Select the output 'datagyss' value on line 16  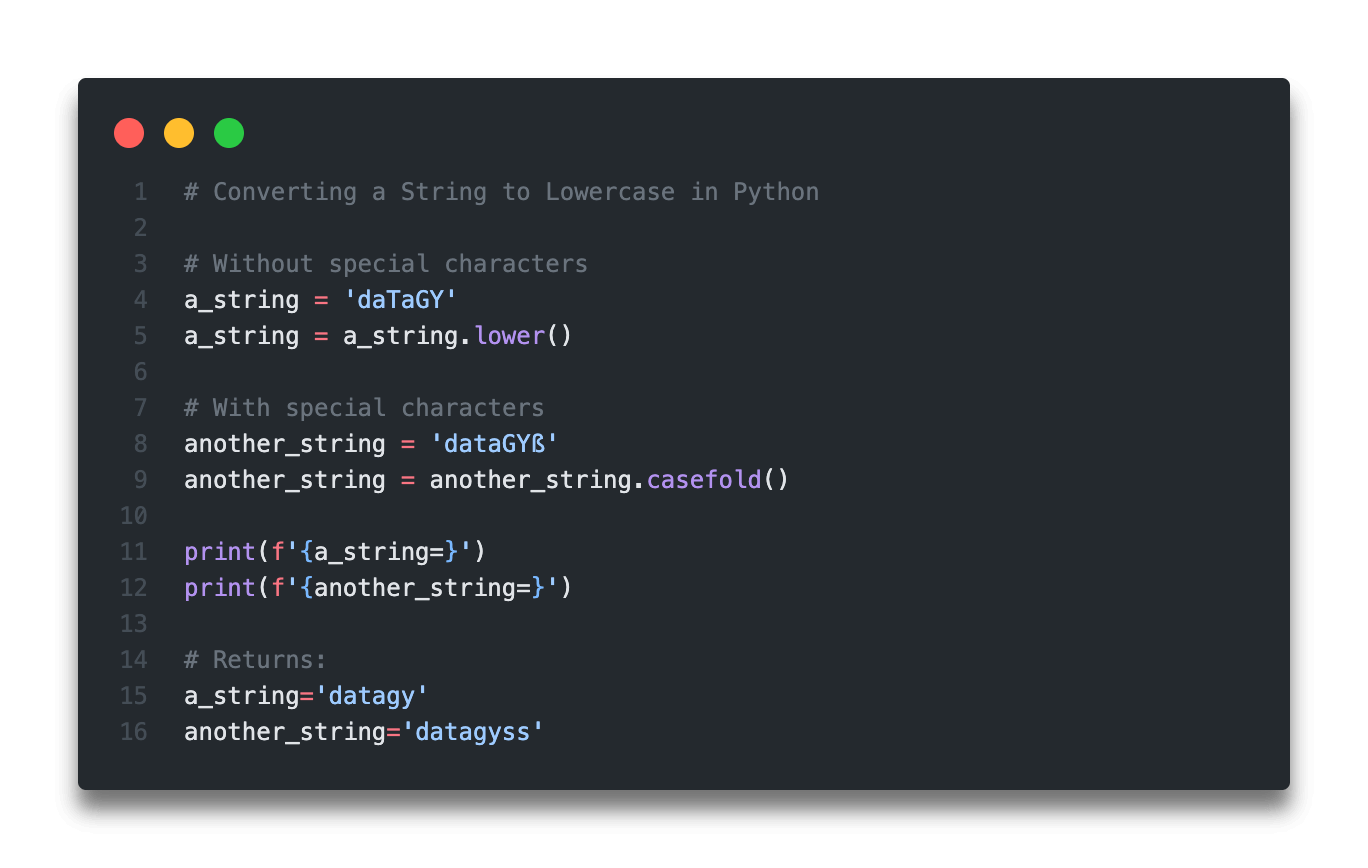(x=473, y=731)
